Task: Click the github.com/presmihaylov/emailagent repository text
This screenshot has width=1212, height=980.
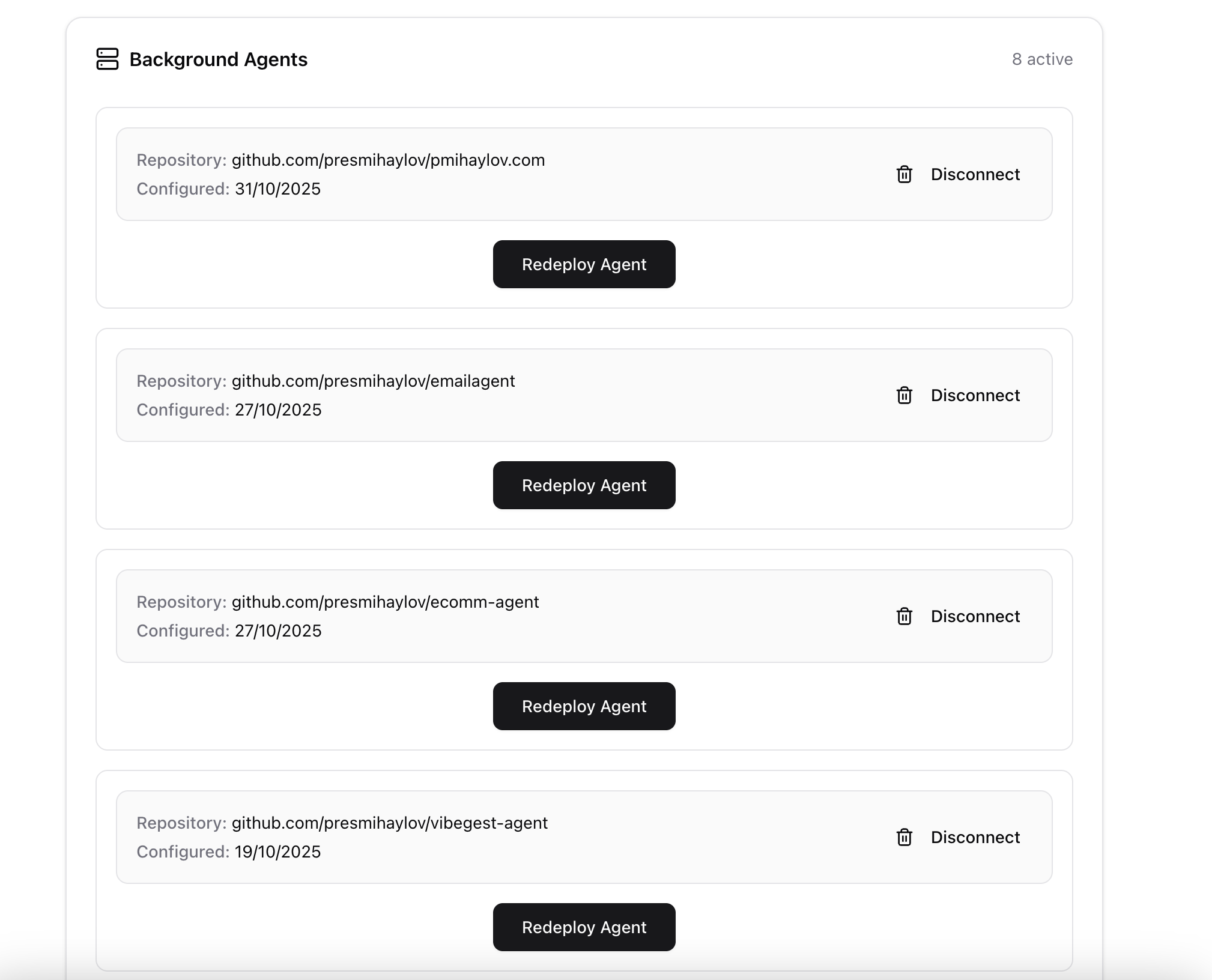Action: pos(373,381)
